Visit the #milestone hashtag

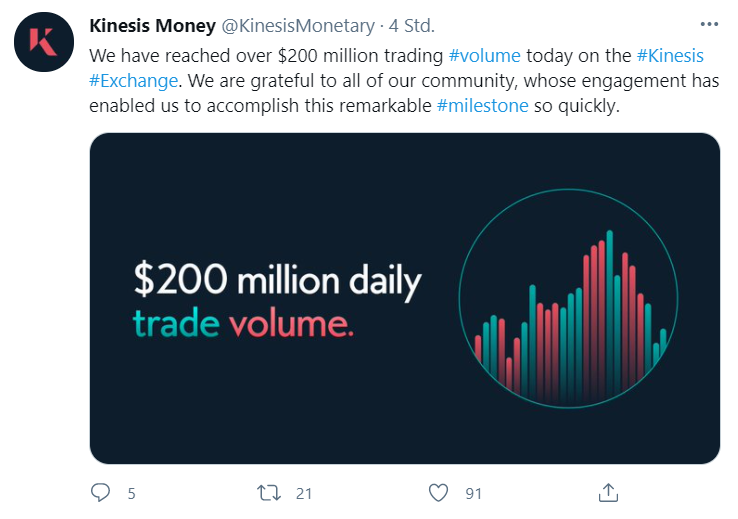[484, 103]
